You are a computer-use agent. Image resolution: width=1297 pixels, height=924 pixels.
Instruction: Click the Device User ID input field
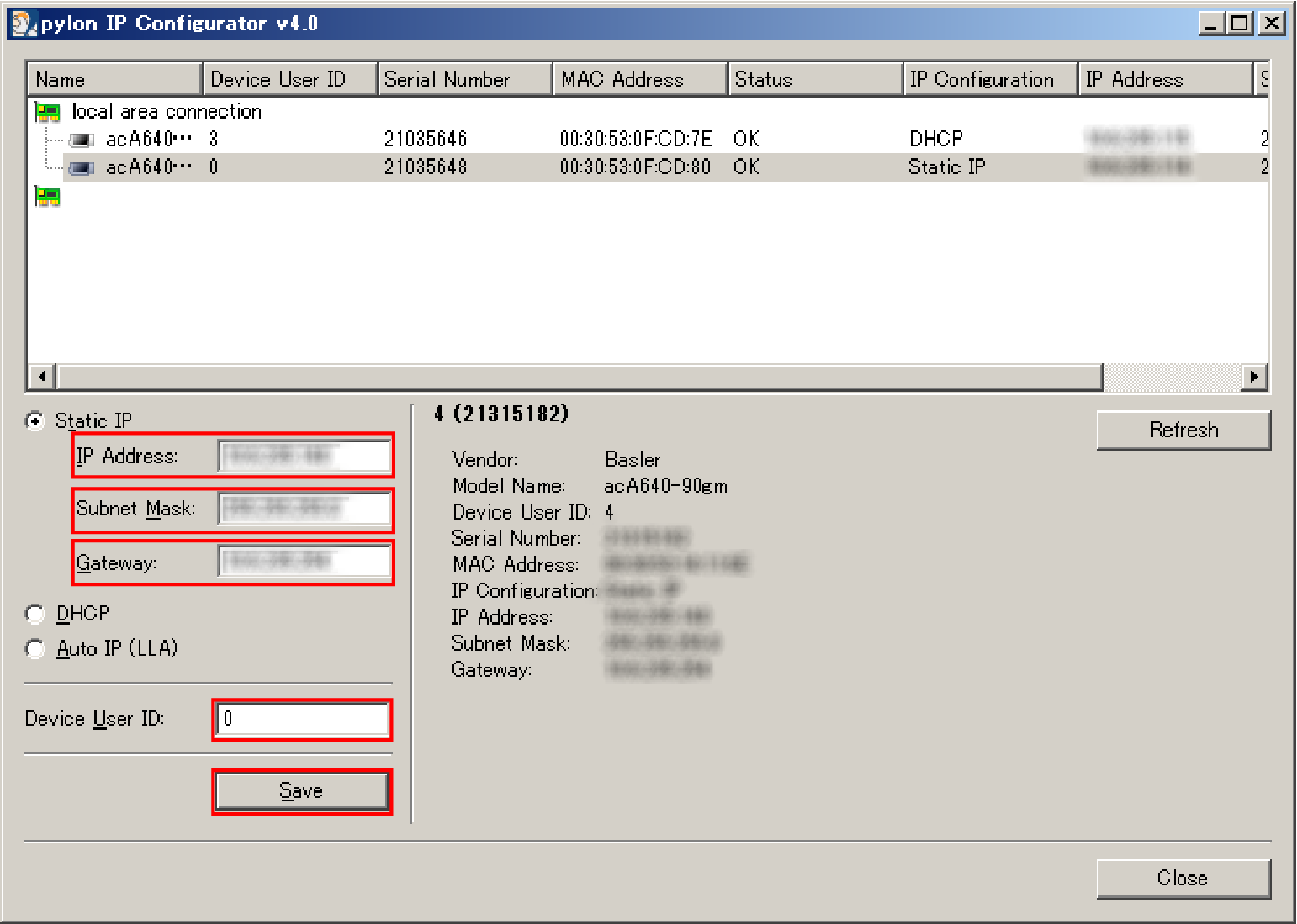(302, 720)
